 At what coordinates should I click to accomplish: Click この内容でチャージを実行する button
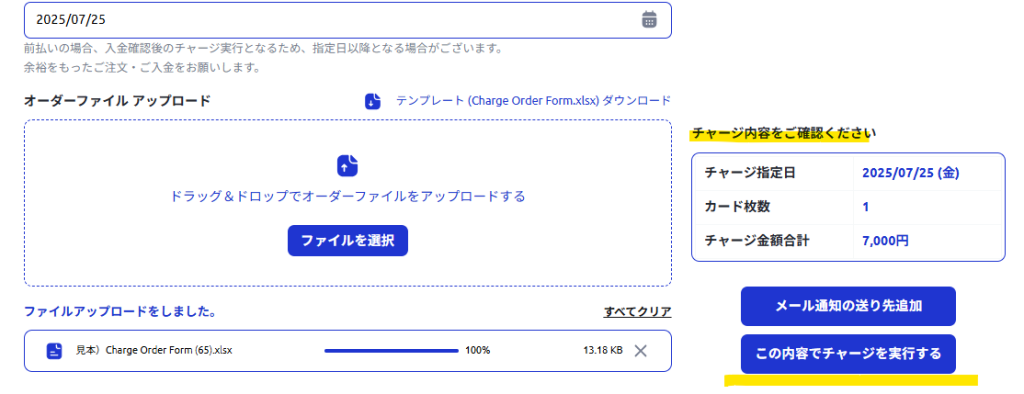[x=848, y=354]
